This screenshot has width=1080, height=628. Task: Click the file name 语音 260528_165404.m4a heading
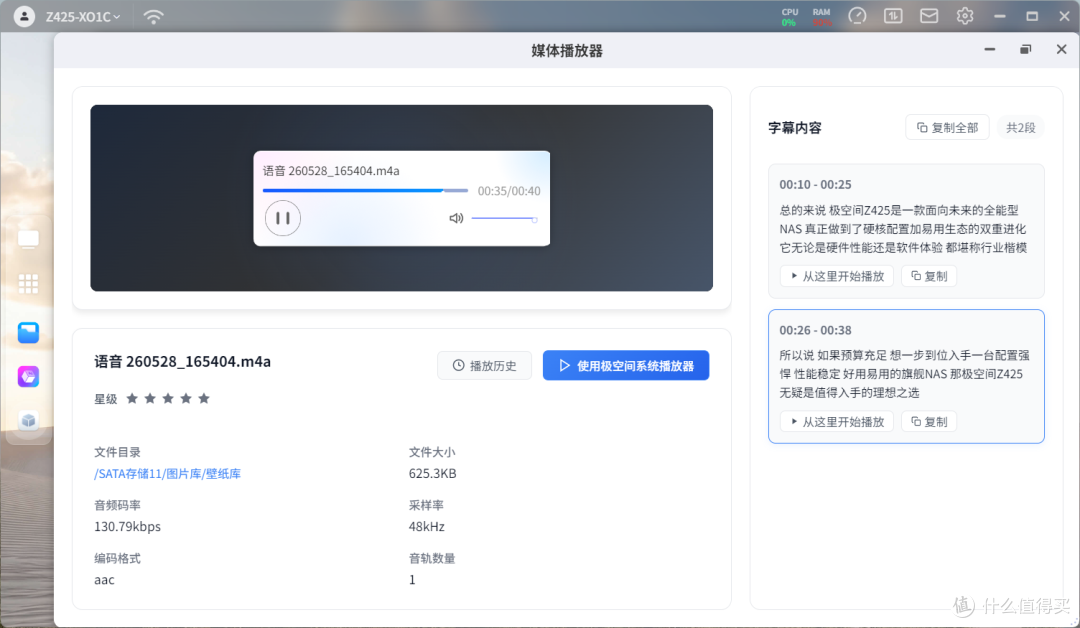pyautogui.click(x=183, y=362)
